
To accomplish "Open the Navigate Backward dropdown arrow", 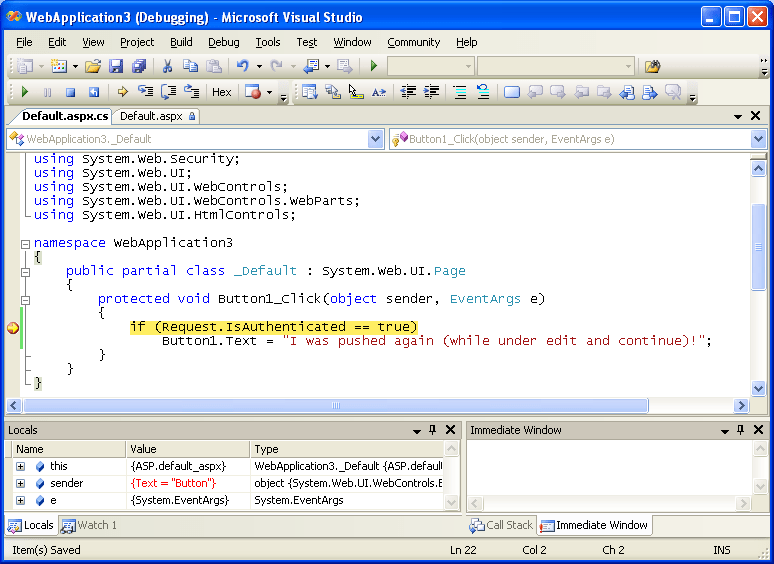I will click(327, 66).
